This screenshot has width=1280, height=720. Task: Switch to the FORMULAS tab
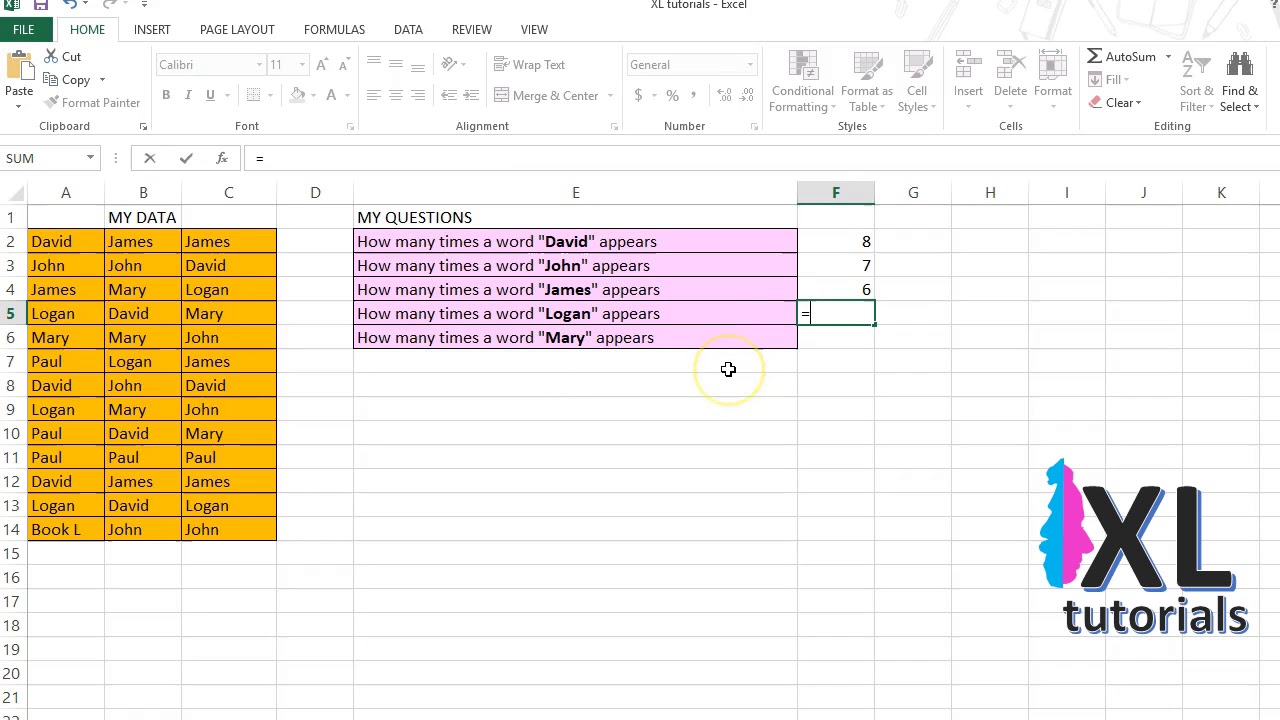(x=334, y=30)
